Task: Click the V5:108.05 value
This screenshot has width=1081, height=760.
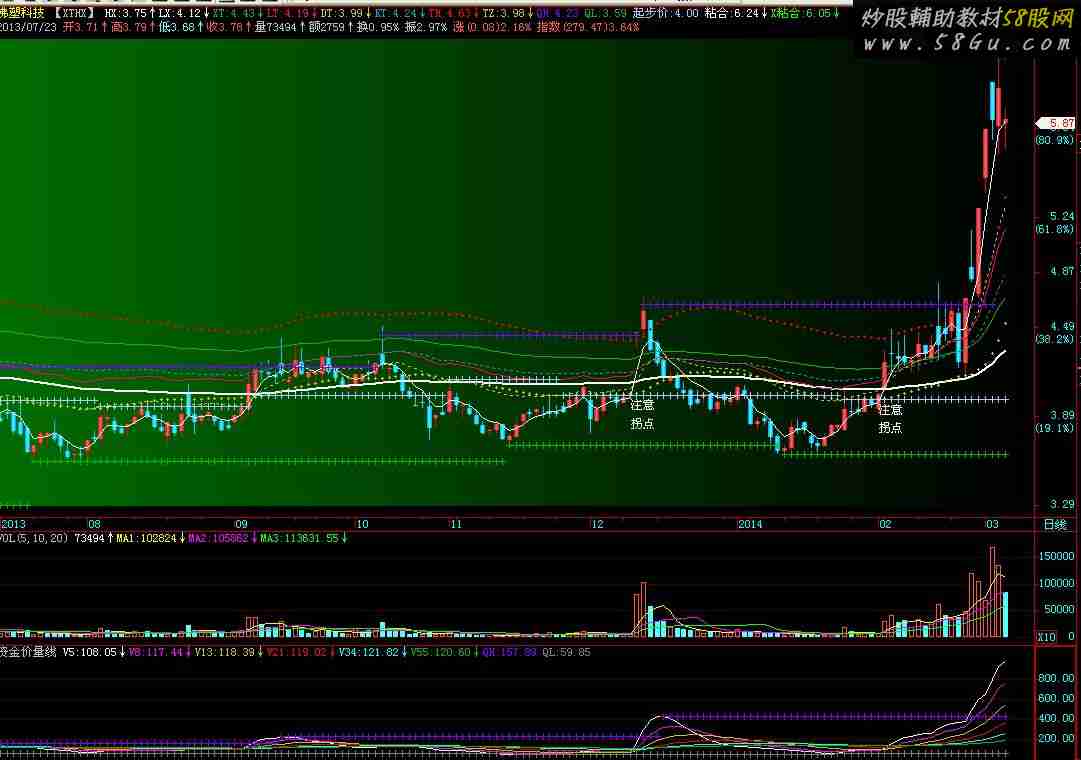Action: coord(90,652)
